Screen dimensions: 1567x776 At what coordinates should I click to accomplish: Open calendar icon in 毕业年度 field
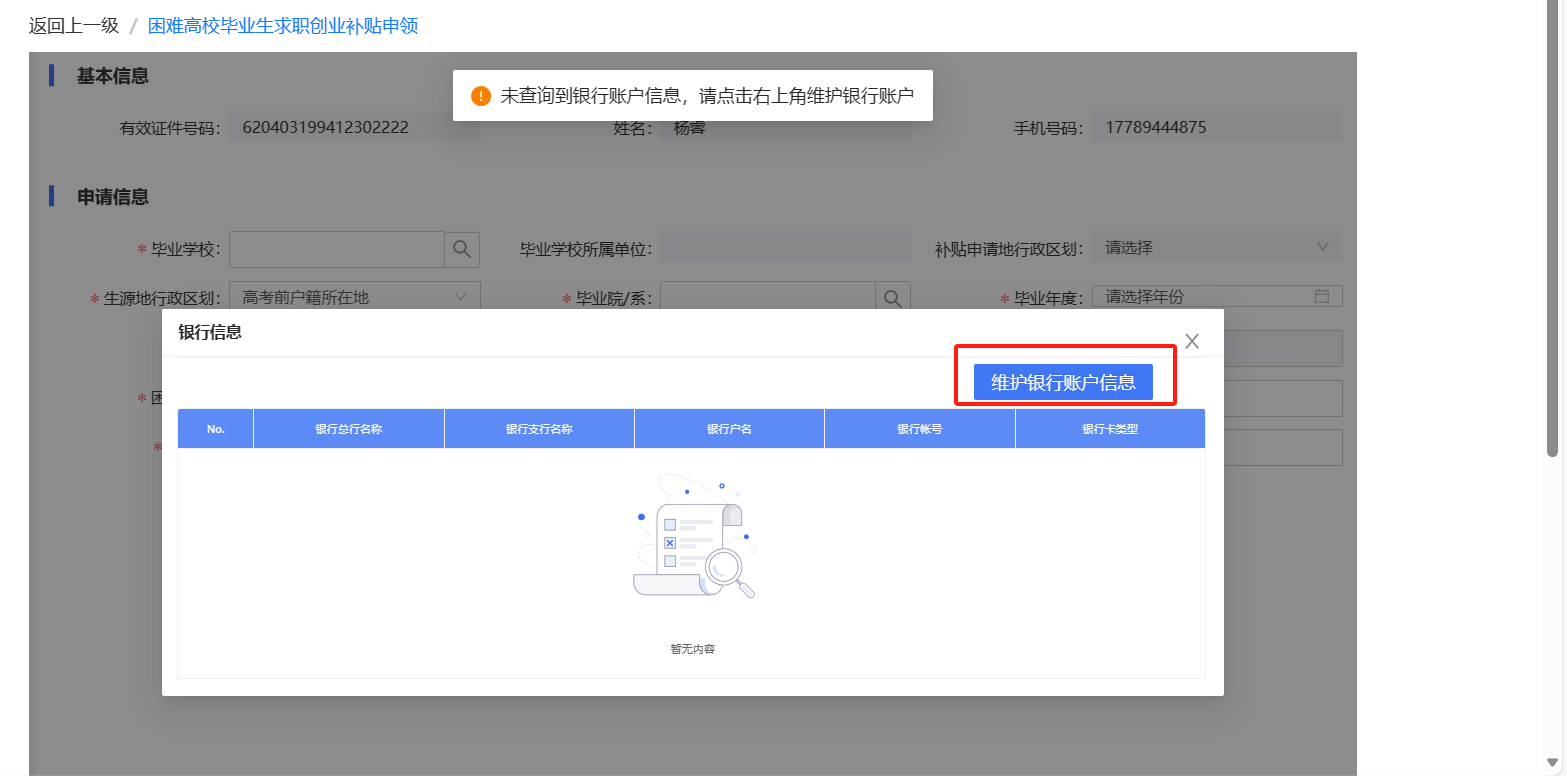1321,296
